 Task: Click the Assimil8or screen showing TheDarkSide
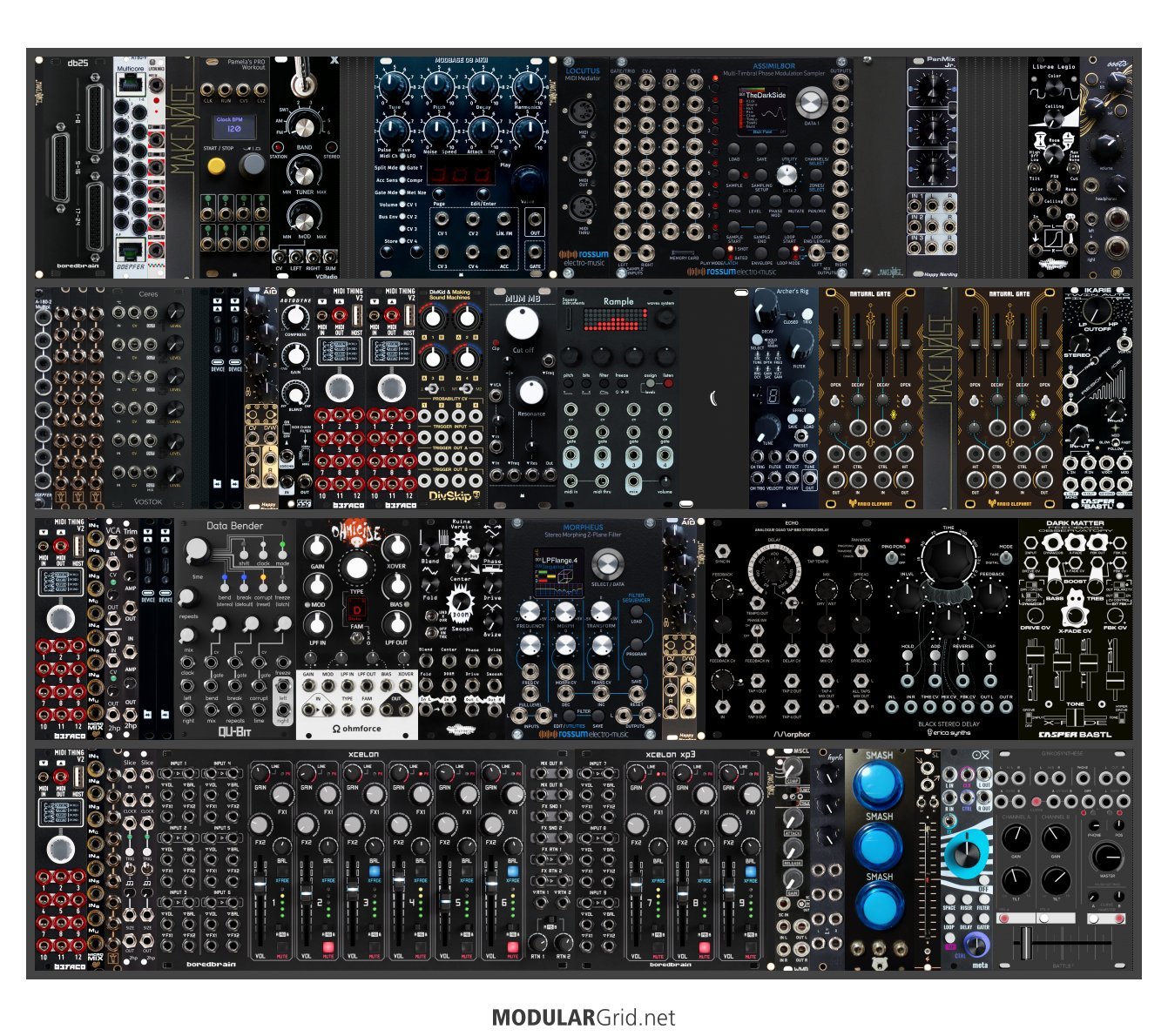[765, 113]
